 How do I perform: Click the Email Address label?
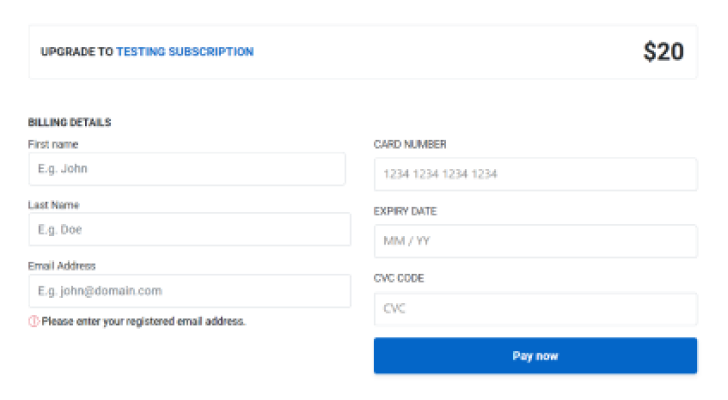[x=62, y=266]
